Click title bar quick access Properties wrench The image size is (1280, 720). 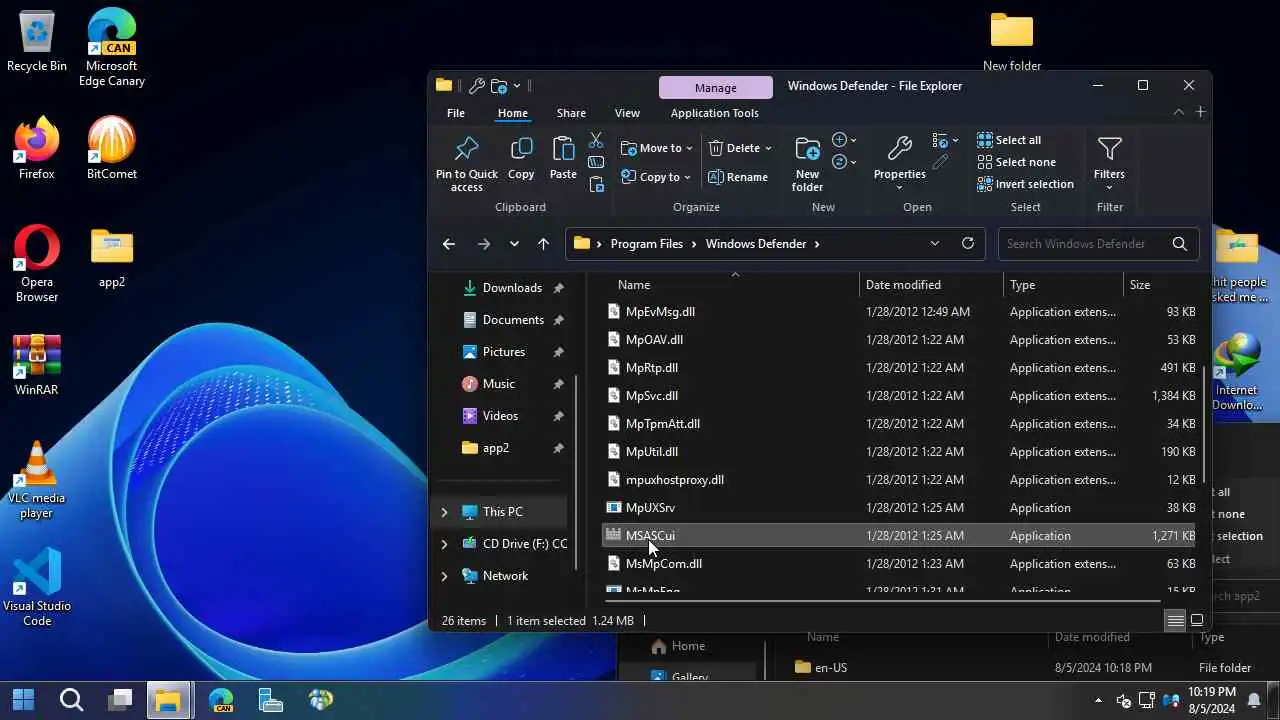pyautogui.click(x=476, y=86)
